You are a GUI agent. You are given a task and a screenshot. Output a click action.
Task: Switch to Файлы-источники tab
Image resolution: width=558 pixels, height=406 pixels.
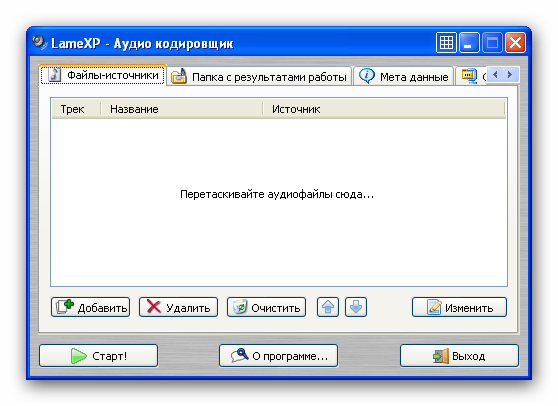[x=102, y=75]
